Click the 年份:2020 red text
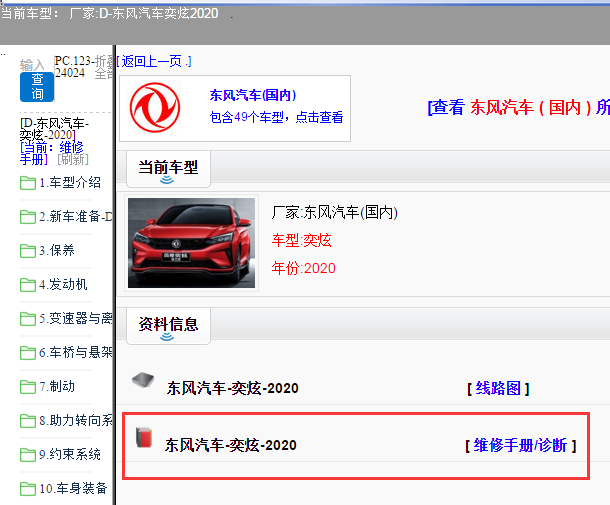 (303, 268)
